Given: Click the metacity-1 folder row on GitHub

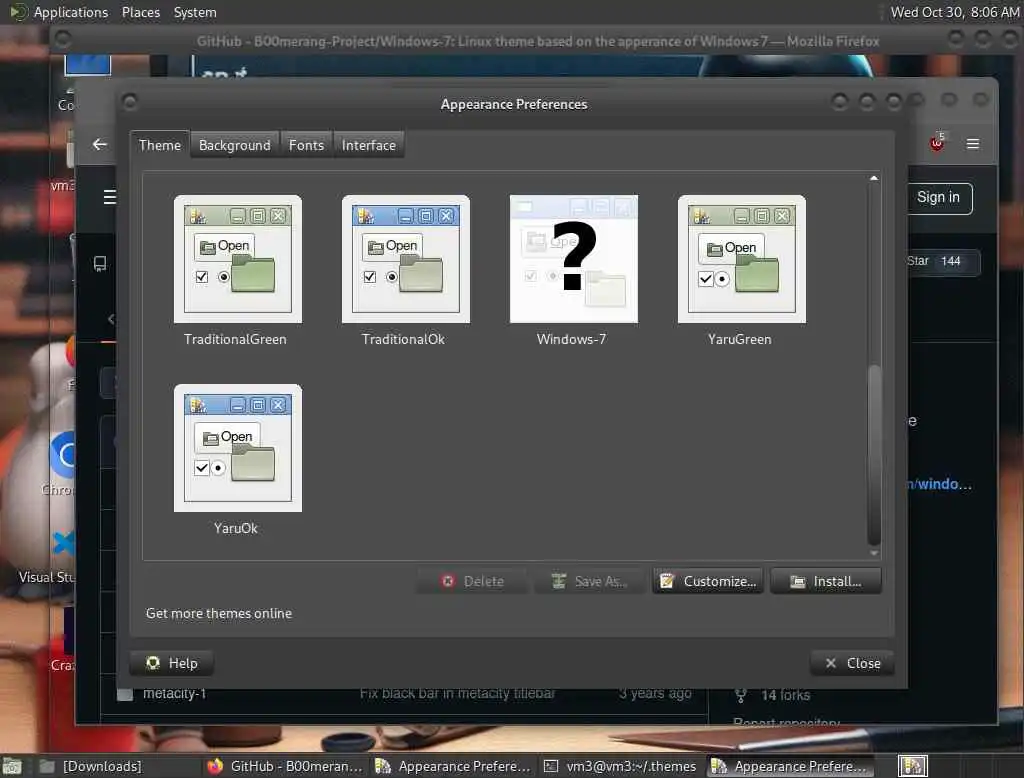Looking at the screenshot, I should 405,694.
